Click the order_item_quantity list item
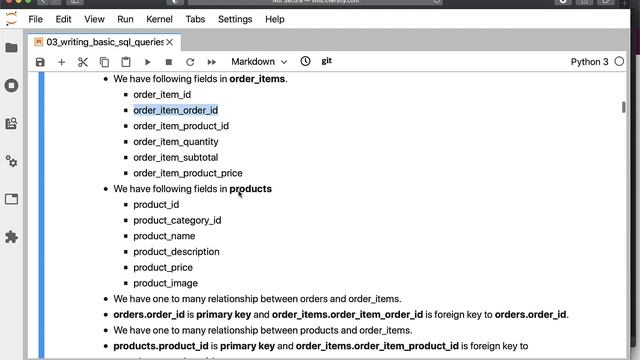 pos(176,142)
